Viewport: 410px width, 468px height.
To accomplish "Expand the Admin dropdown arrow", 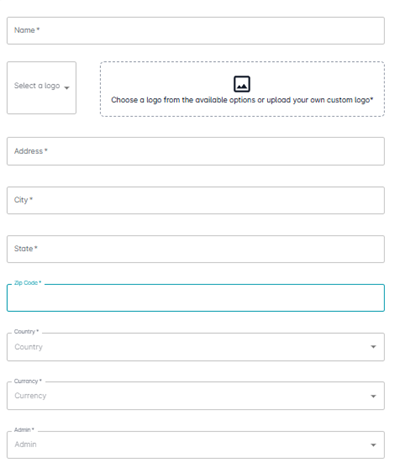I will pos(373,445).
